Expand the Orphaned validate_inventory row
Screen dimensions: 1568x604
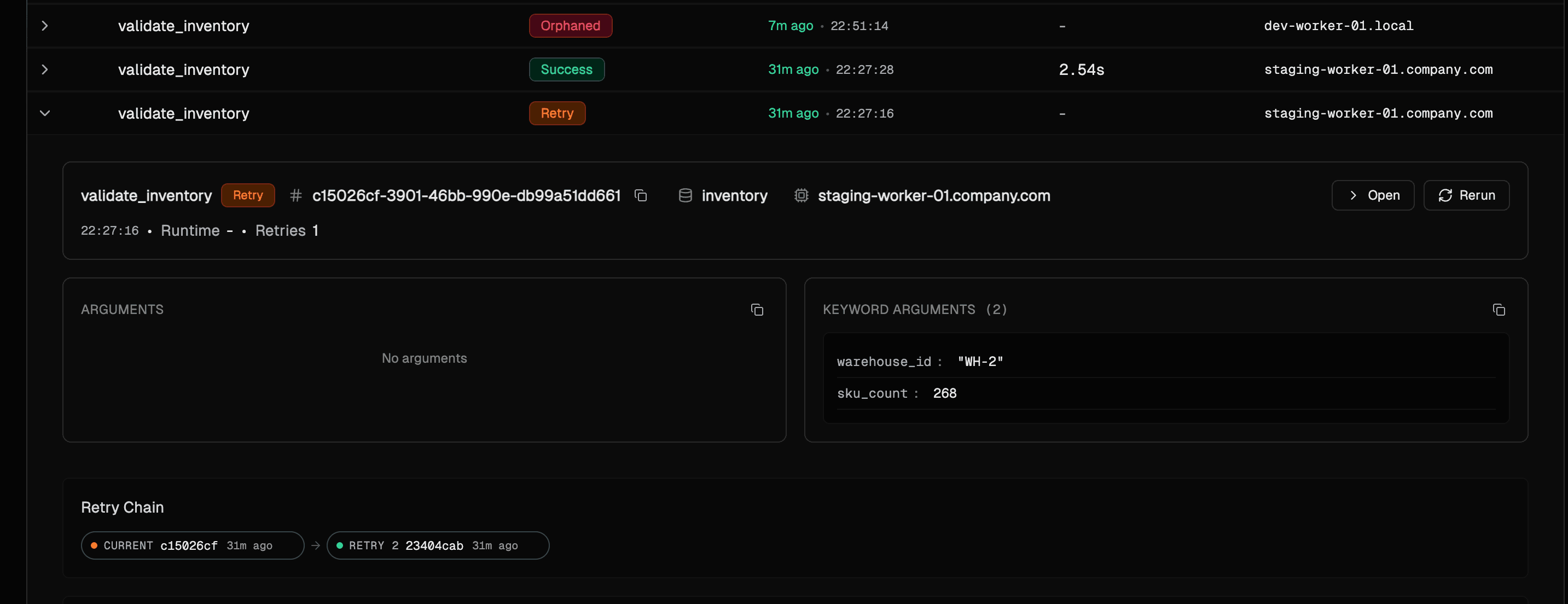tap(44, 26)
